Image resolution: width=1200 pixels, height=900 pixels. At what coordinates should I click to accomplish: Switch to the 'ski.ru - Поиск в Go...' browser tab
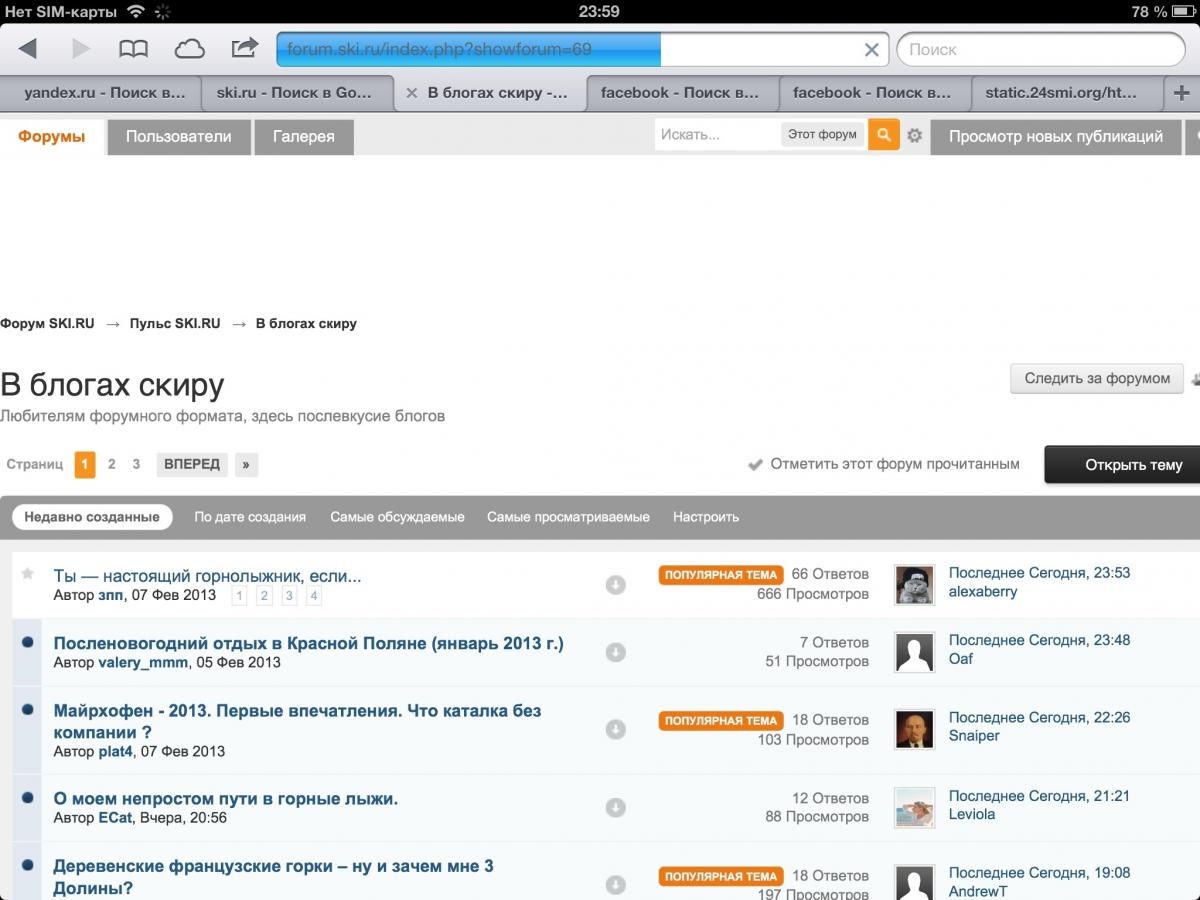294,93
